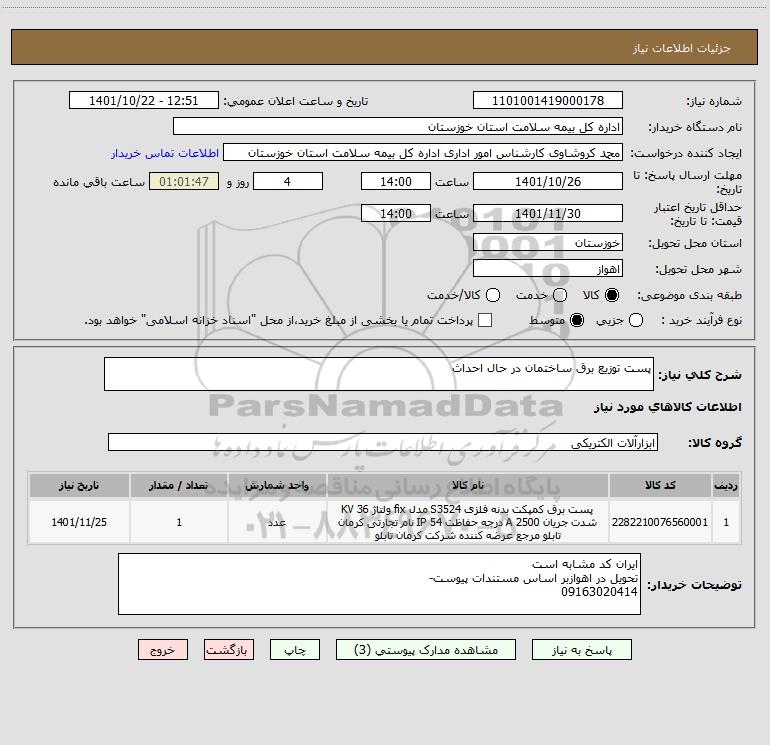Click the delivery province field خوزستان
This screenshot has width=770, height=745.
548,243
